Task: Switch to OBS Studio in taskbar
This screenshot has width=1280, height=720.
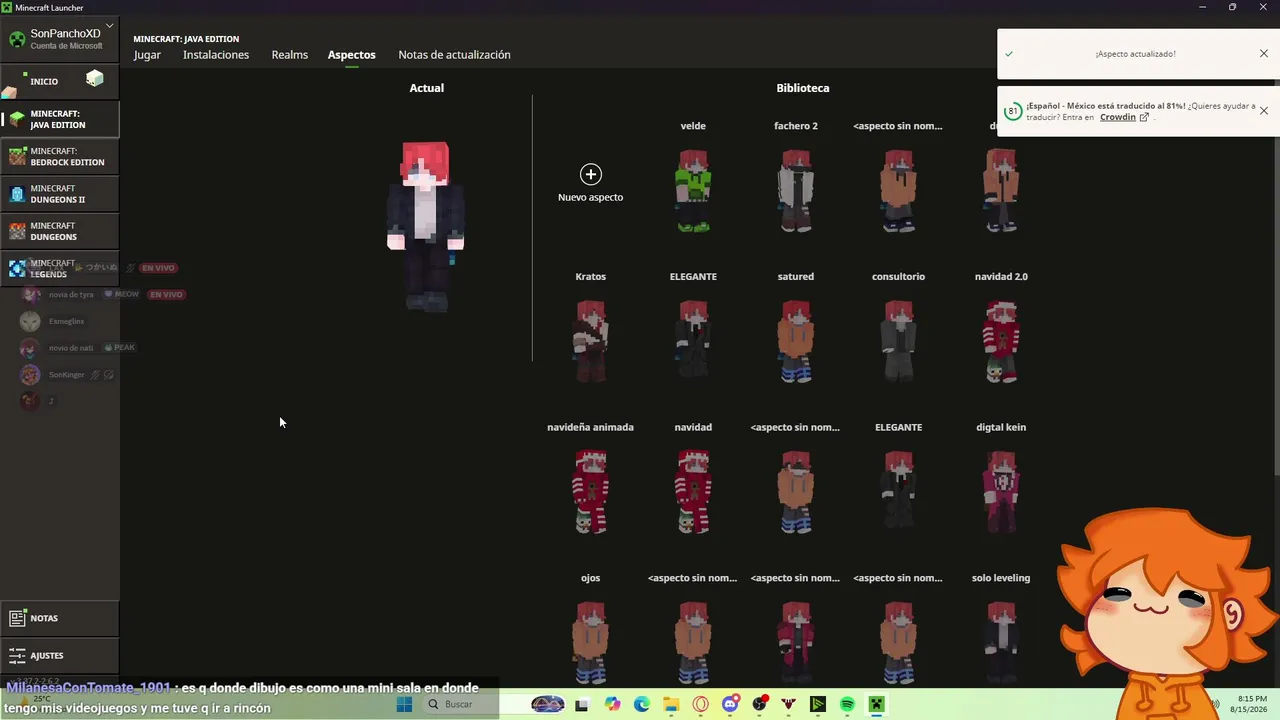Action: pos(759,704)
